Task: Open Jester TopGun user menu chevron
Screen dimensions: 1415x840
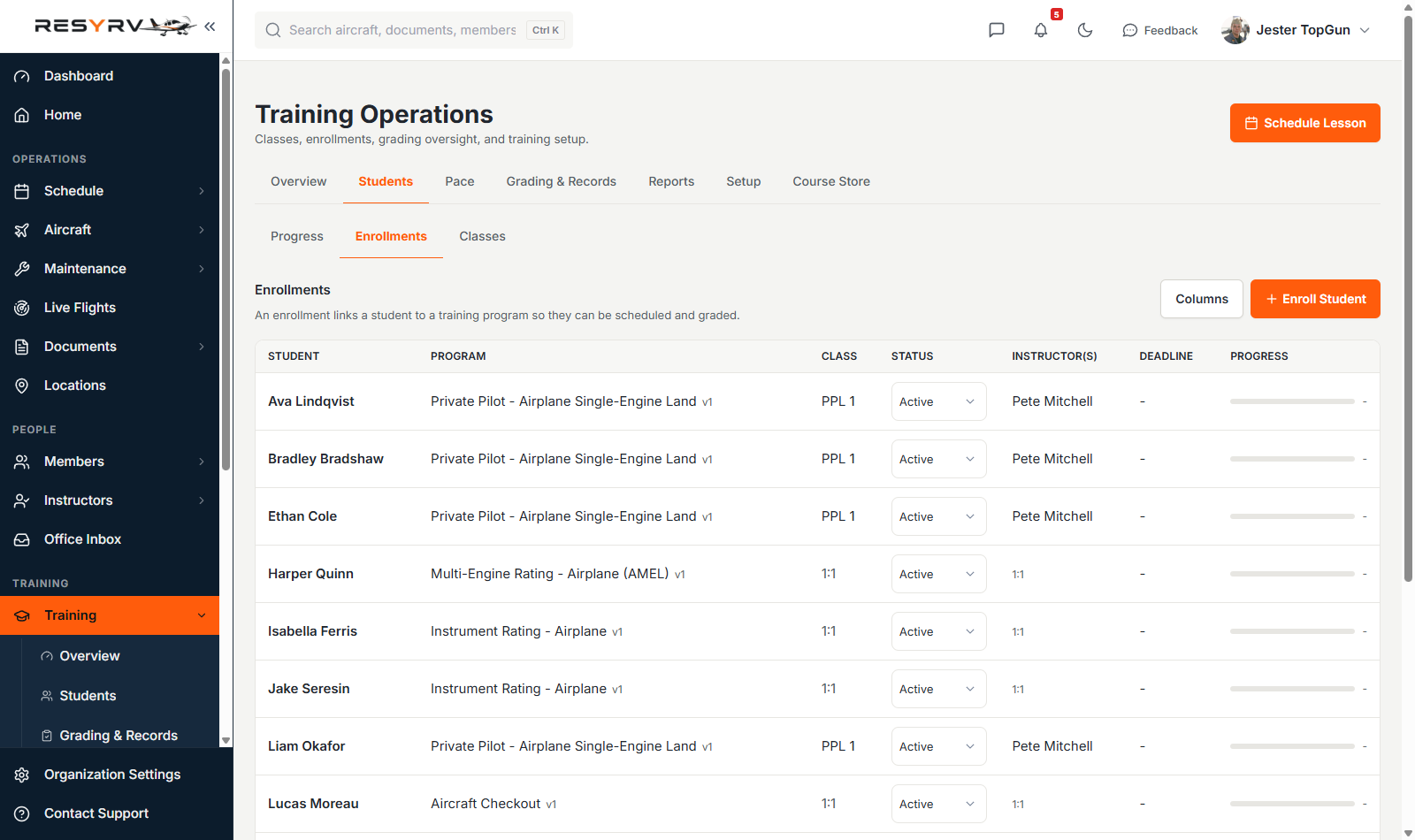Action: [1365, 30]
